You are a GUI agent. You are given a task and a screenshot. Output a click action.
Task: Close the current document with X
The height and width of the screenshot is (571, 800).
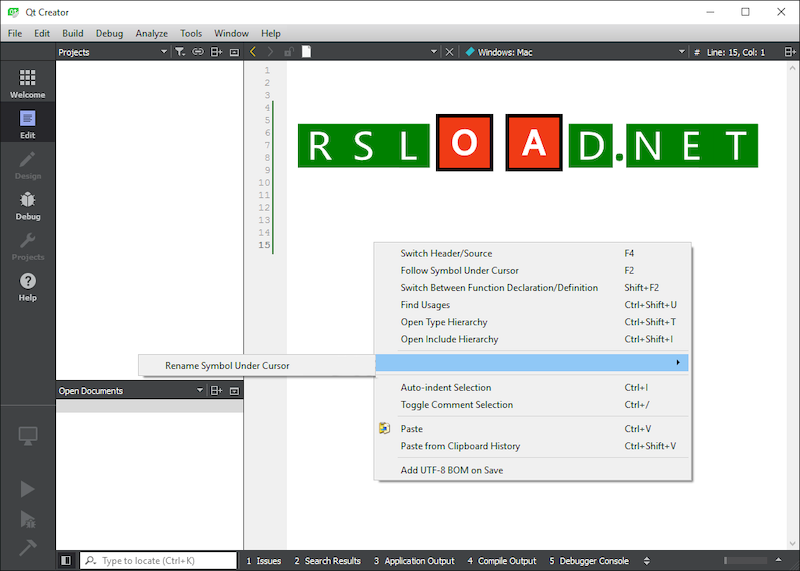pos(449,52)
